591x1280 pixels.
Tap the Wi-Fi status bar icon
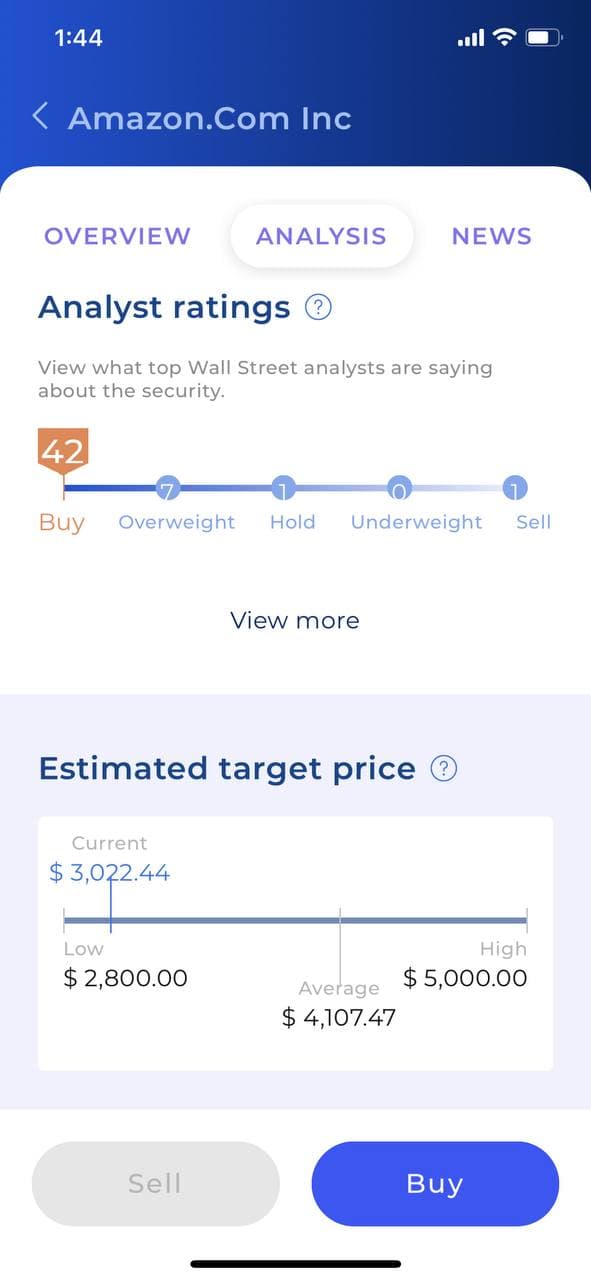tap(505, 38)
